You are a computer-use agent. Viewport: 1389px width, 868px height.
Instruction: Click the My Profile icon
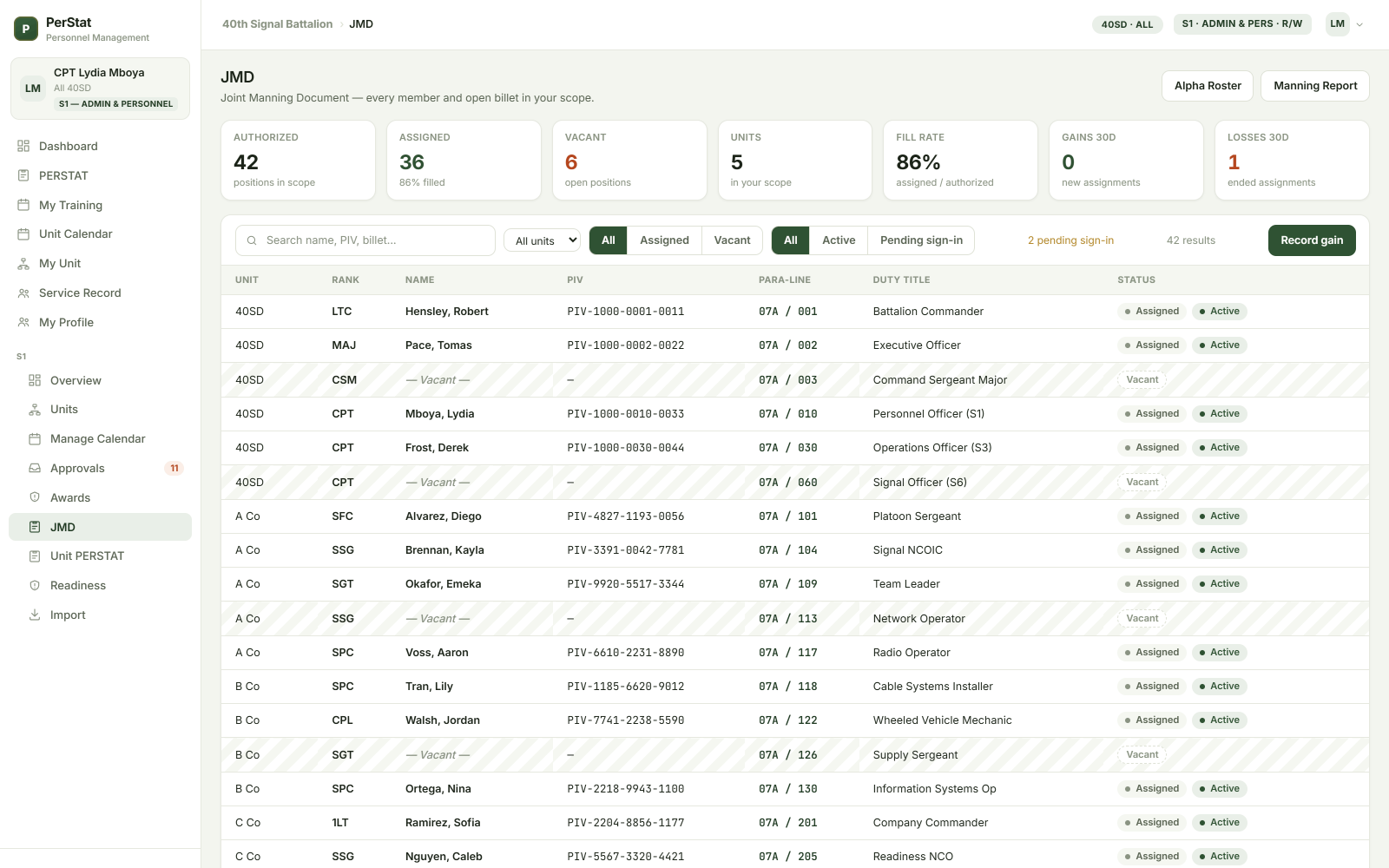point(23,322)
